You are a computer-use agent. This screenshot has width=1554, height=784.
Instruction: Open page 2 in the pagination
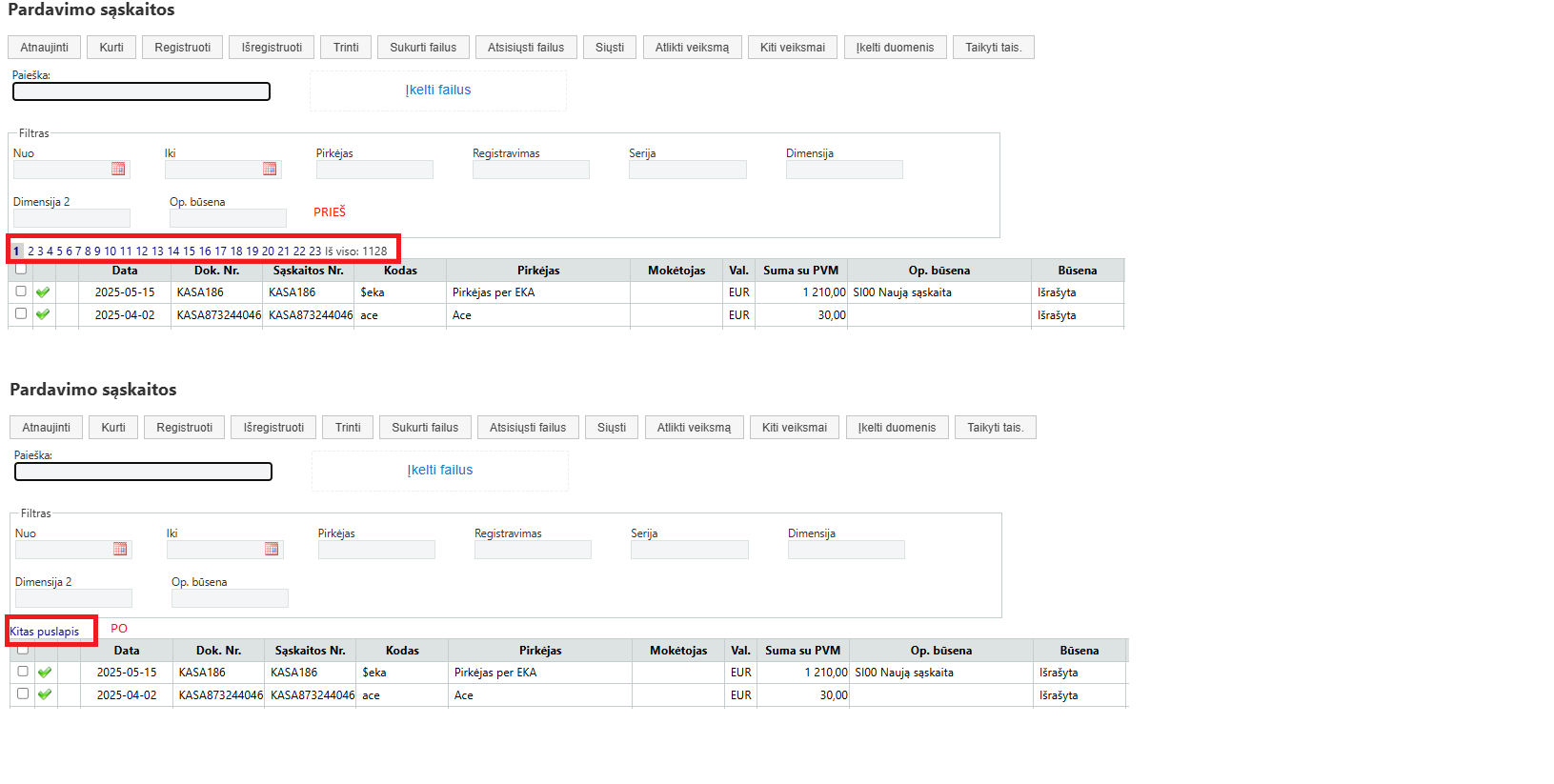[x=30, y=251]
